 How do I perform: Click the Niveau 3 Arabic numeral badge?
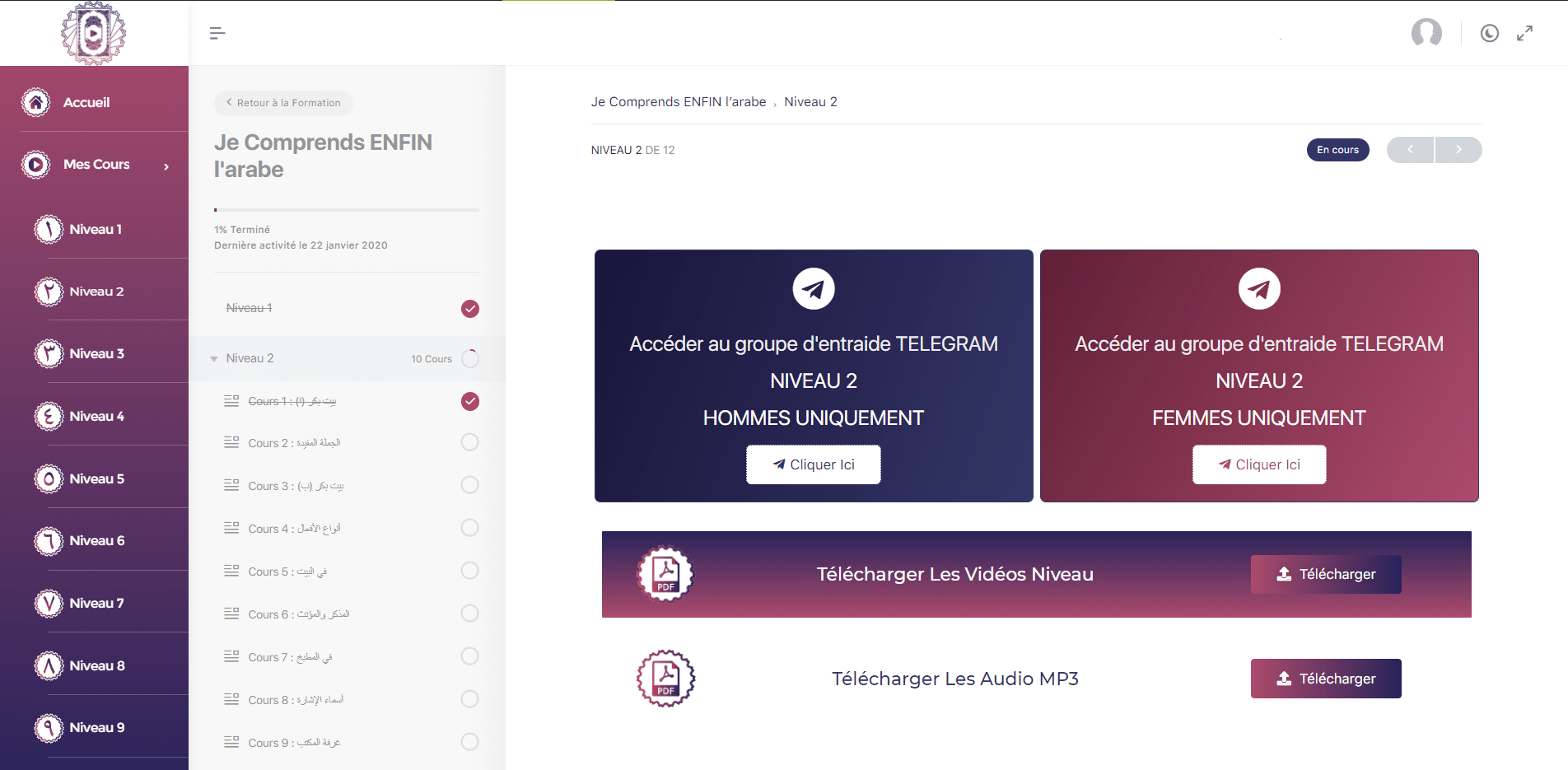[49, 353]
